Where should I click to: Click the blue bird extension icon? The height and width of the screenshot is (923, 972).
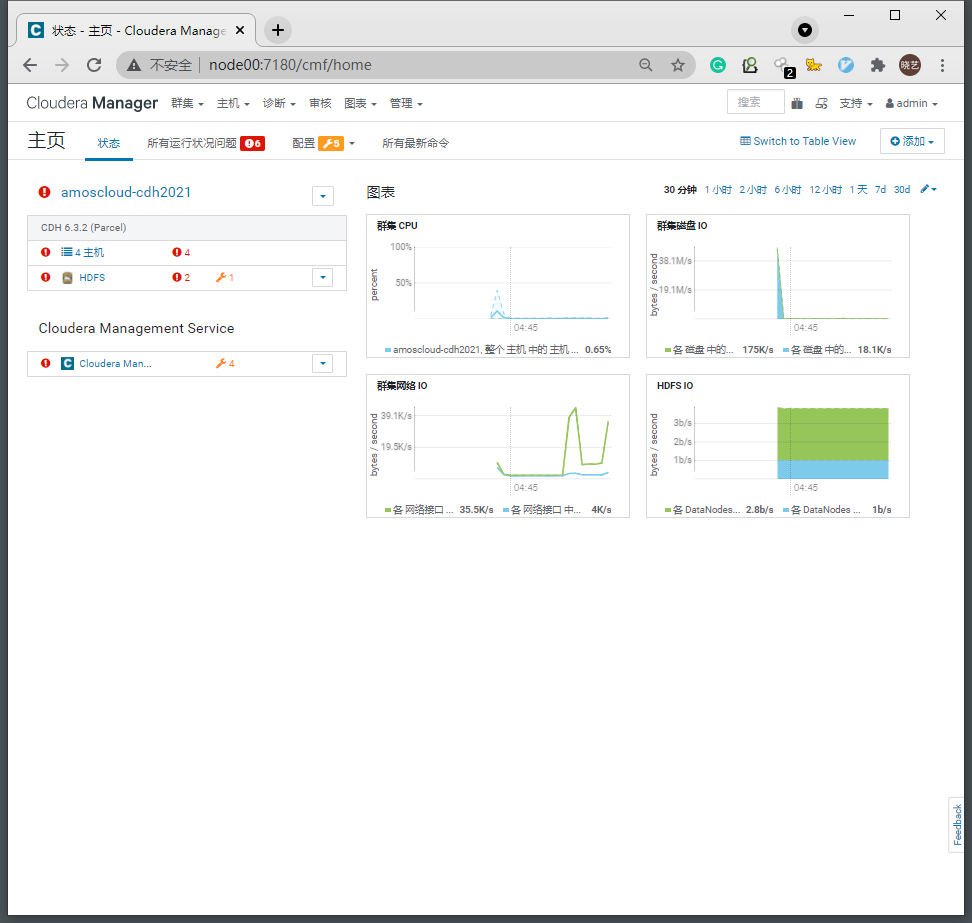tap(846, 65)
